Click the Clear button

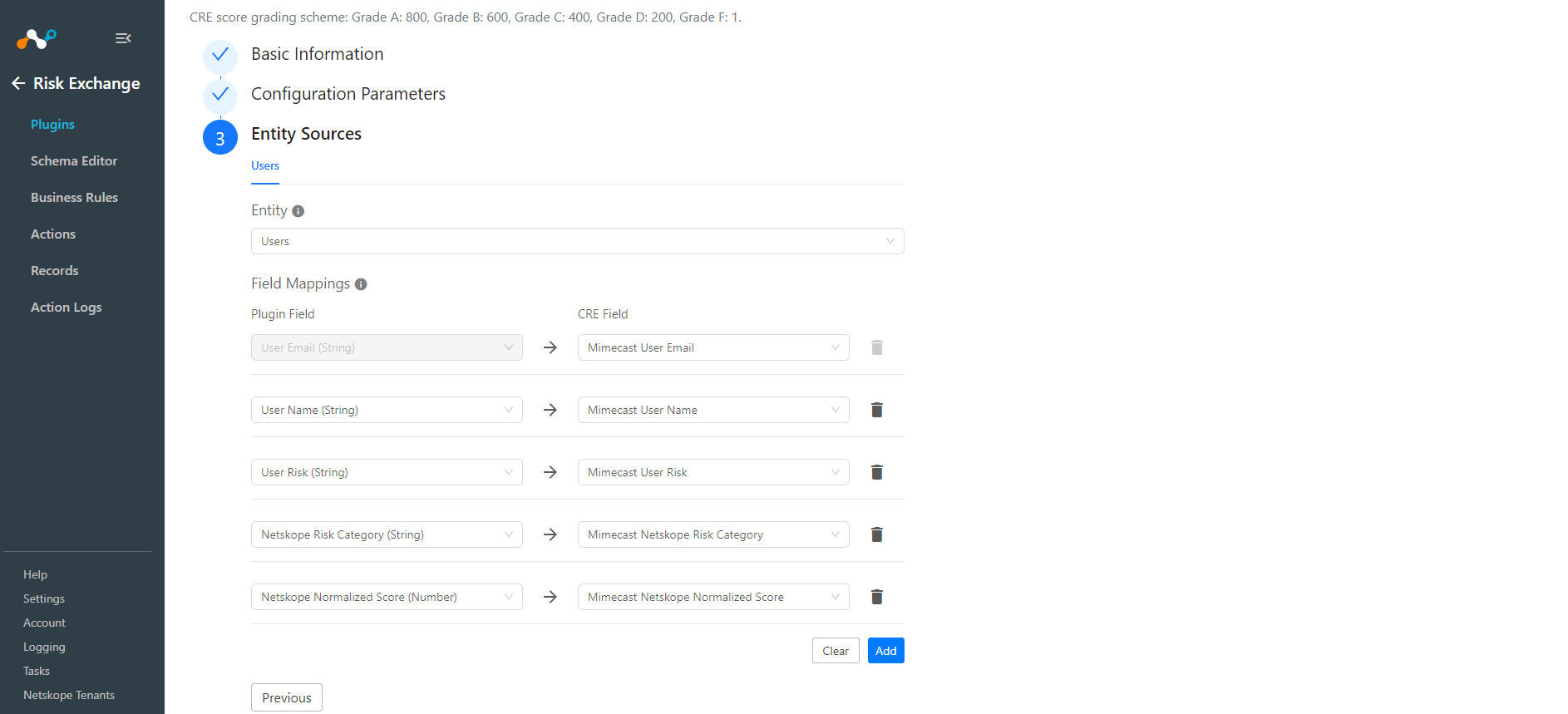836,651
